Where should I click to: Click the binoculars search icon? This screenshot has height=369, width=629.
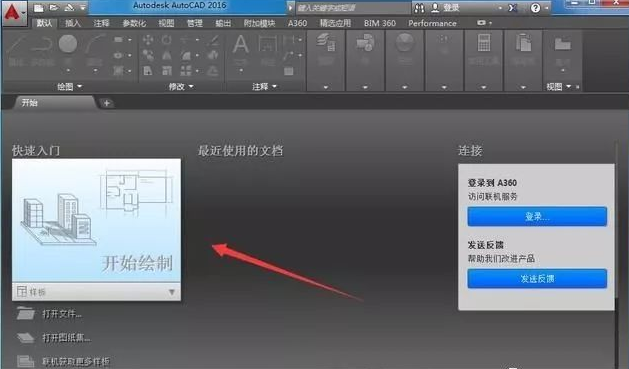click(x=419, y=8)
